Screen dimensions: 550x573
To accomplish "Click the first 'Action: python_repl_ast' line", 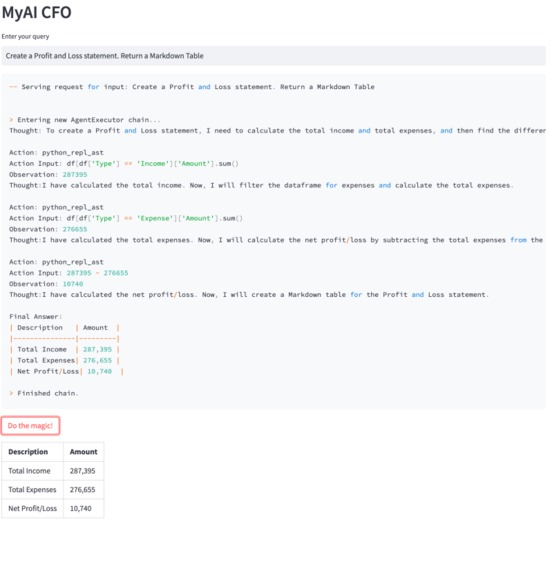I will pos(56,153).
